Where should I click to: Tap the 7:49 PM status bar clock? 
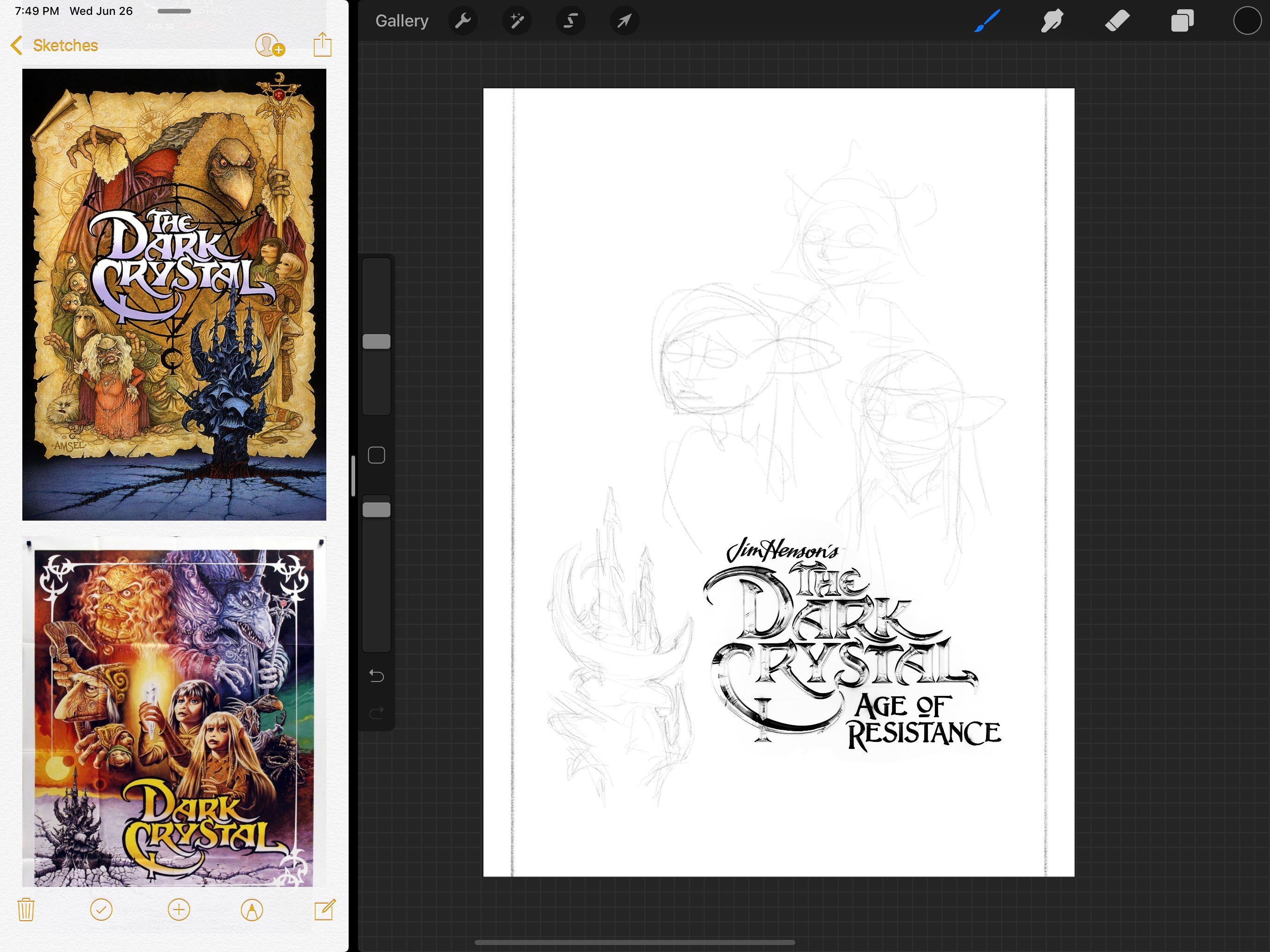click(x=37, y=11)
